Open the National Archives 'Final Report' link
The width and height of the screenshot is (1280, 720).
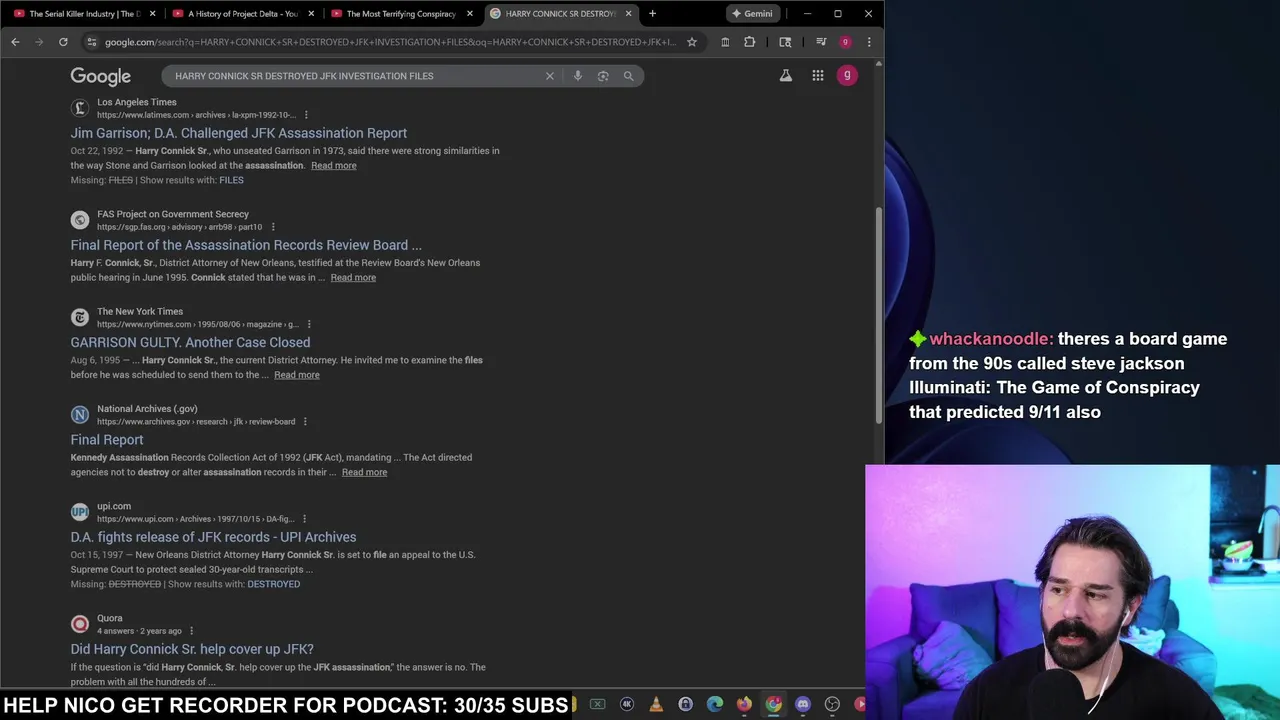click(107, 440)
